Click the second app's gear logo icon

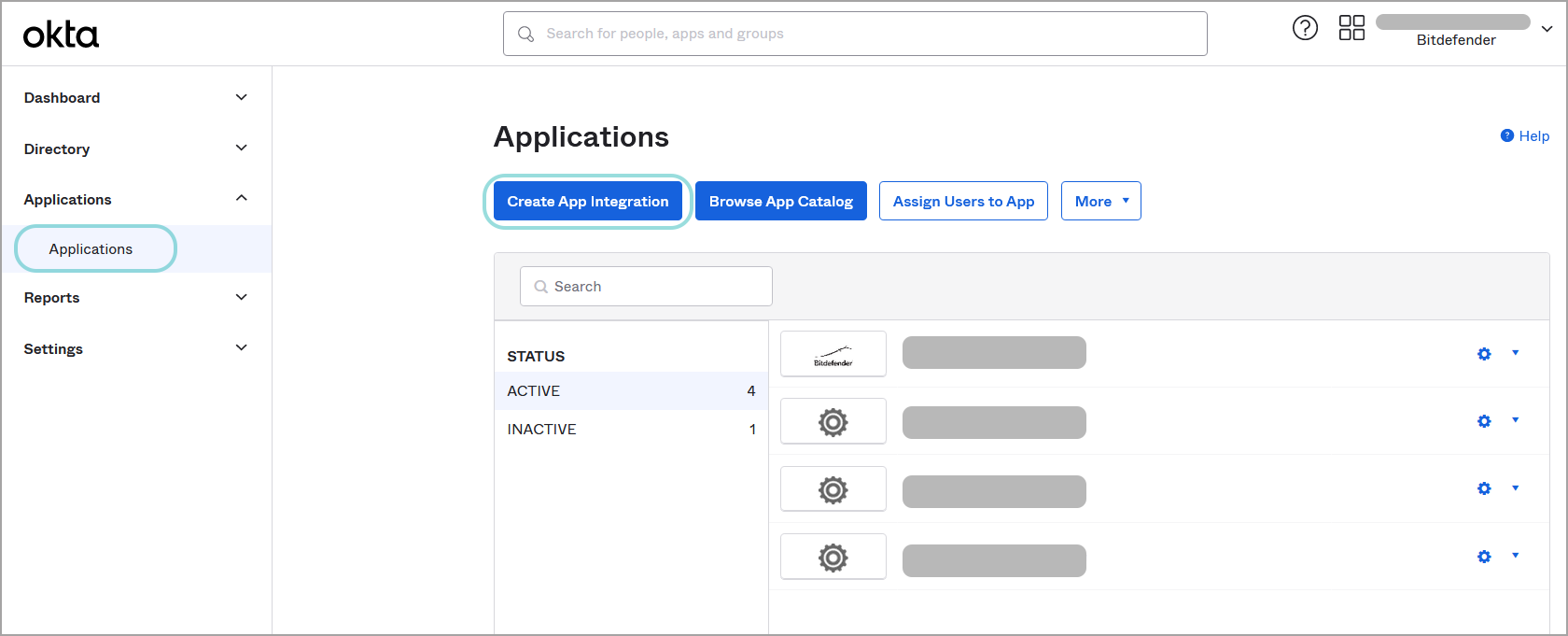point(833,422)
